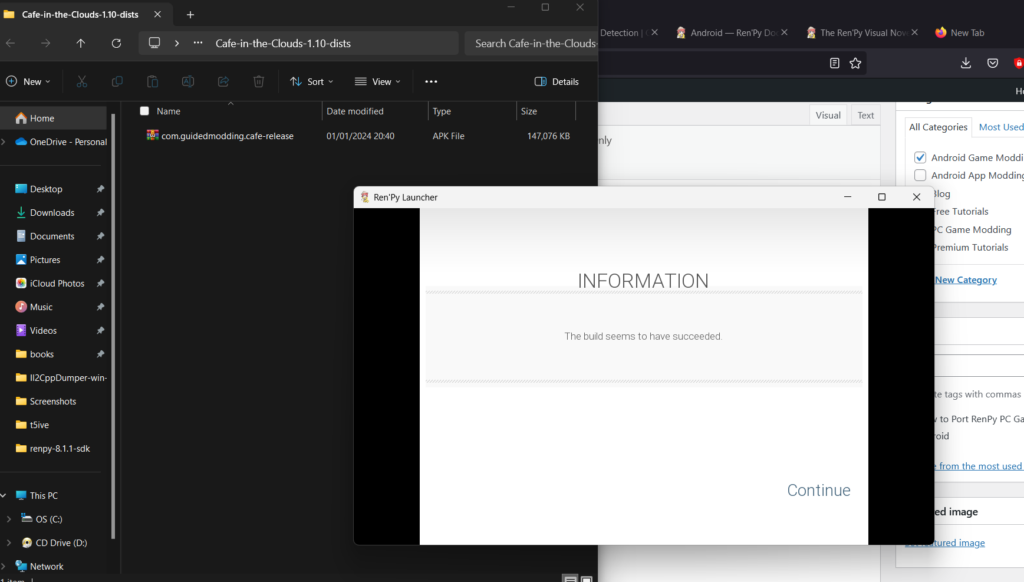
Task: Switch to Android — Ren'Py browser tab
Action: (731, 33)
